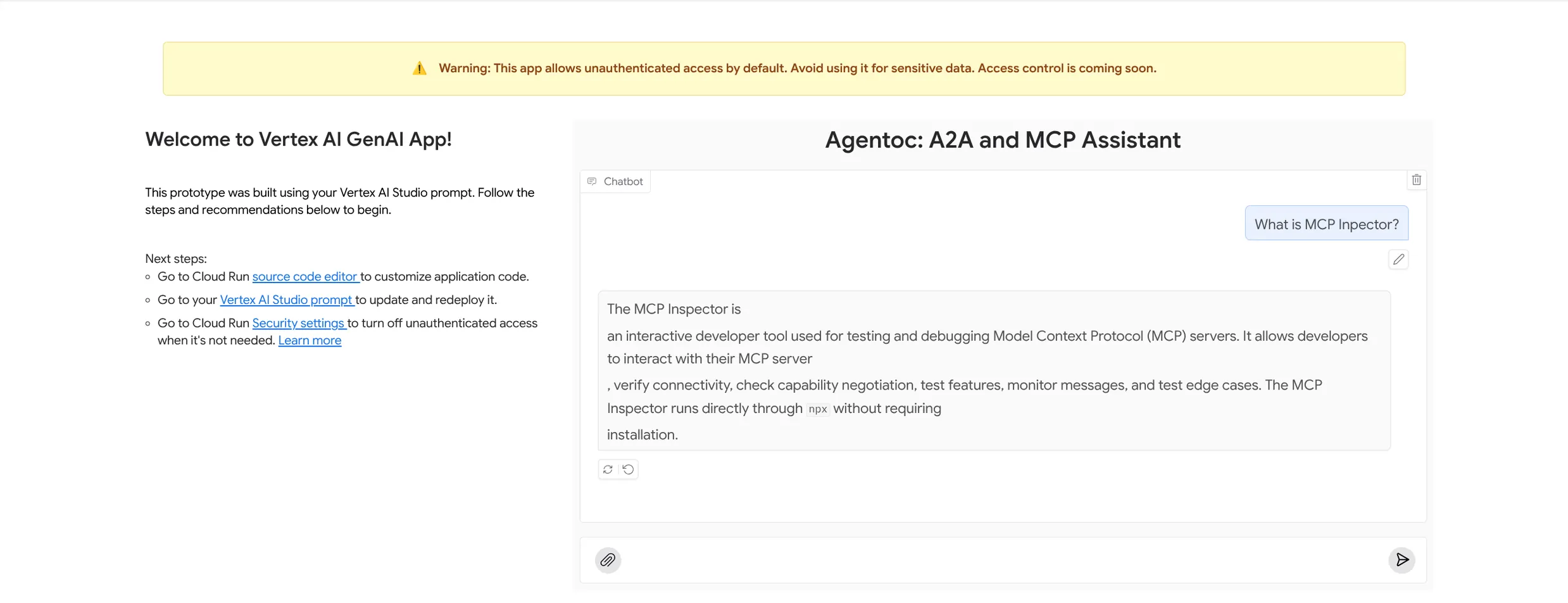Viewport: 1568px width, 603px height.
Task: Click the 'What is MCP Inpector?' message bubble
Action: [1326, 224]
